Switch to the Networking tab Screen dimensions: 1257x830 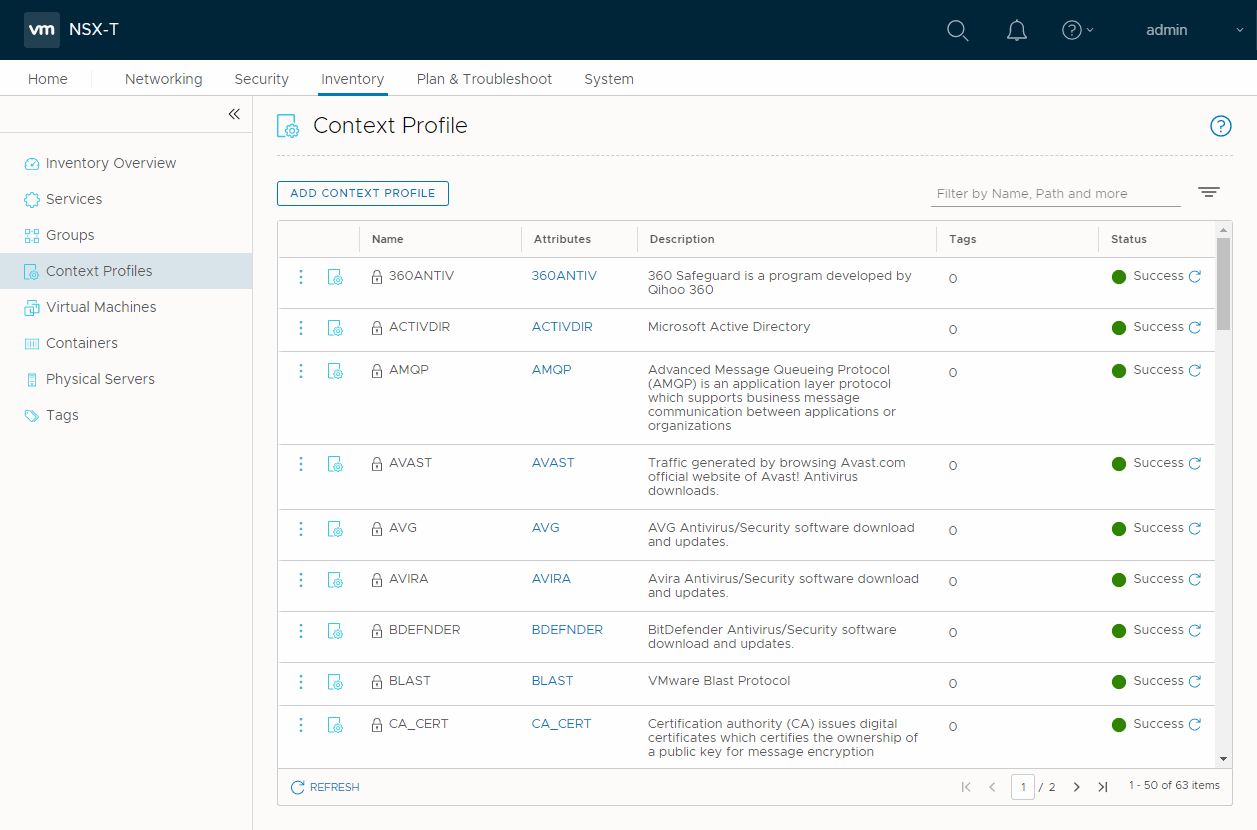(x=163, y=79)
